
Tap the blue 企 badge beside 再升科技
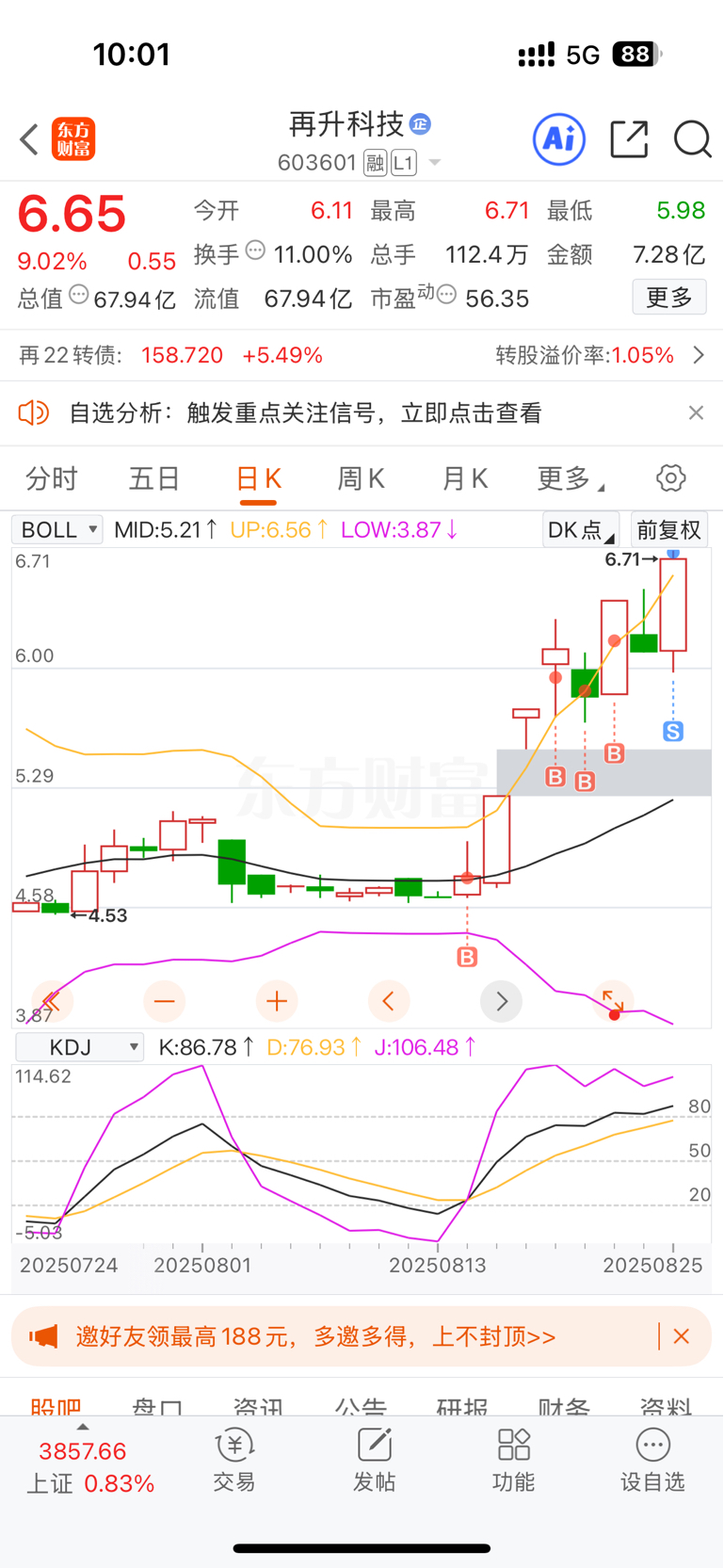pyautogui.click(x=420, y=124)
